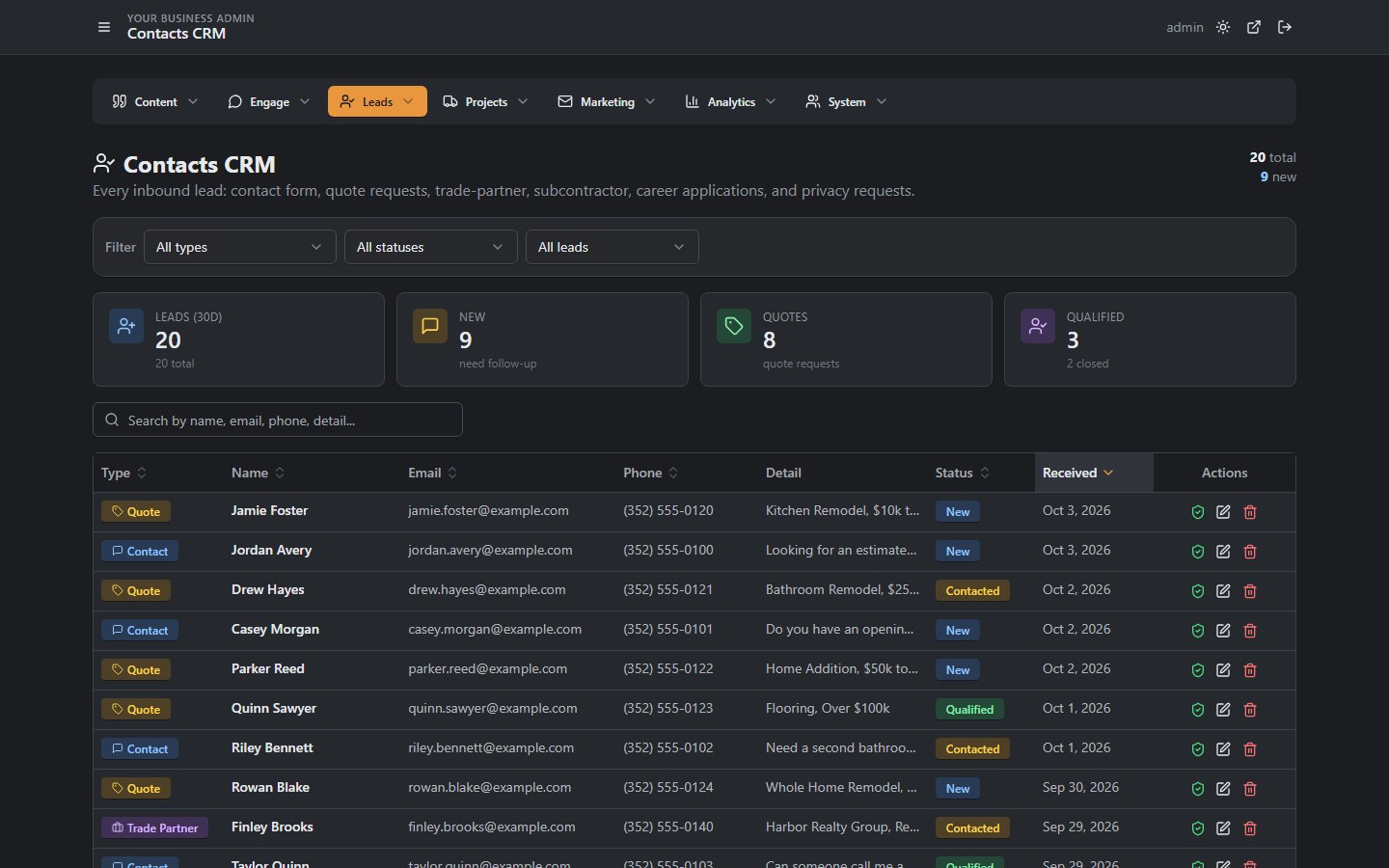Sort table by Received column
The image size is (1389, 868).
click(1078, 473)
